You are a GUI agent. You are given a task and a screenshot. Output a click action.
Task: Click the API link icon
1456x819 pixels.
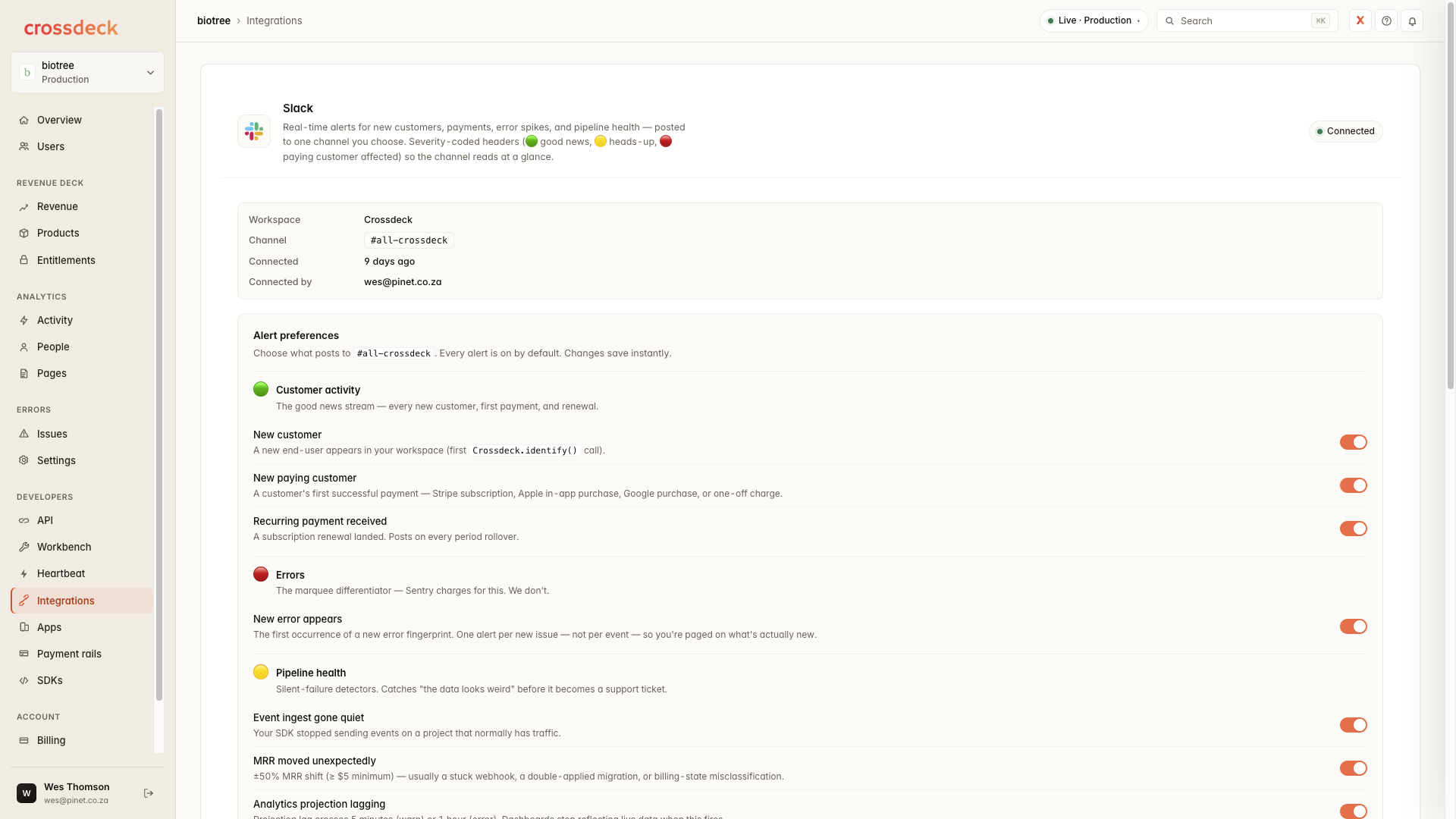click(x=24, y=521)
